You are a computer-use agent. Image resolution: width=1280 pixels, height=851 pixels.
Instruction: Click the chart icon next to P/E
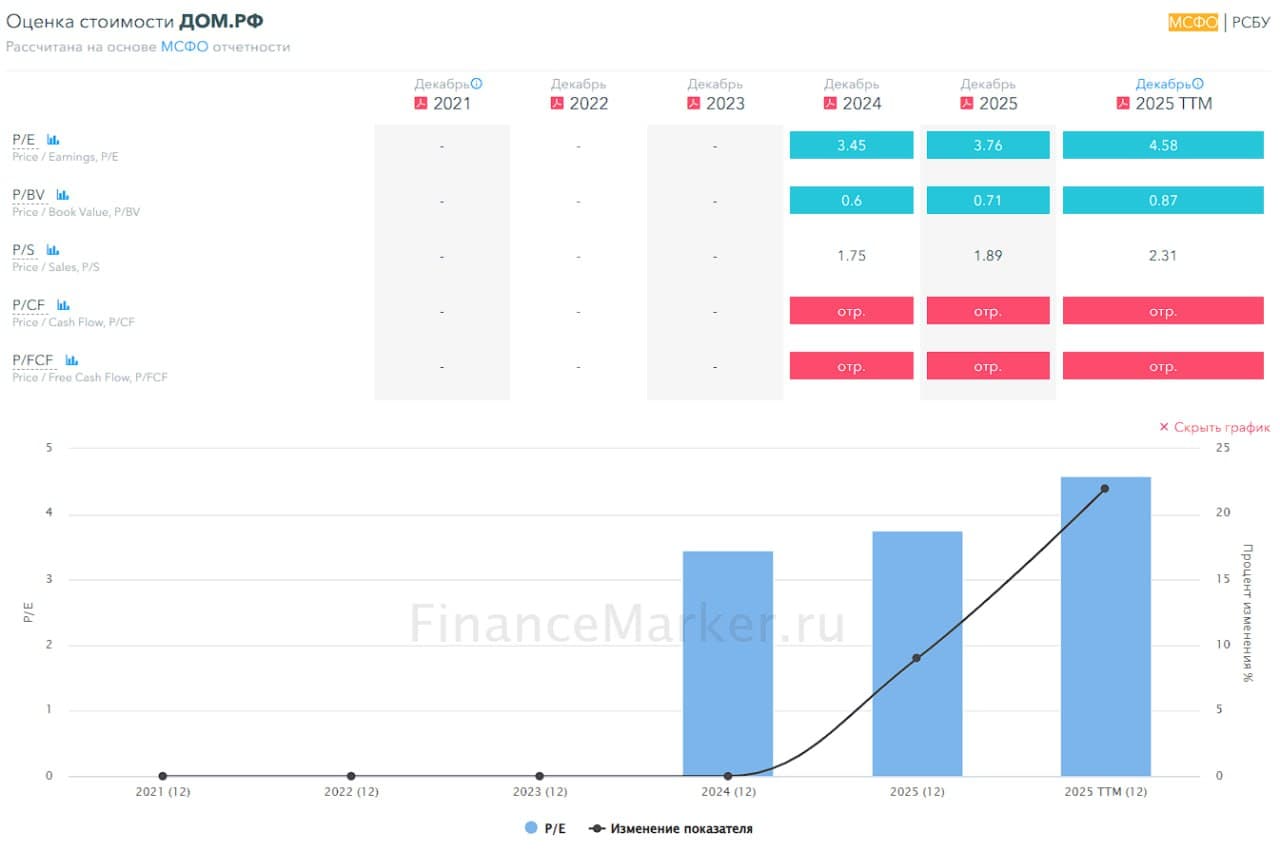[53, 140]
